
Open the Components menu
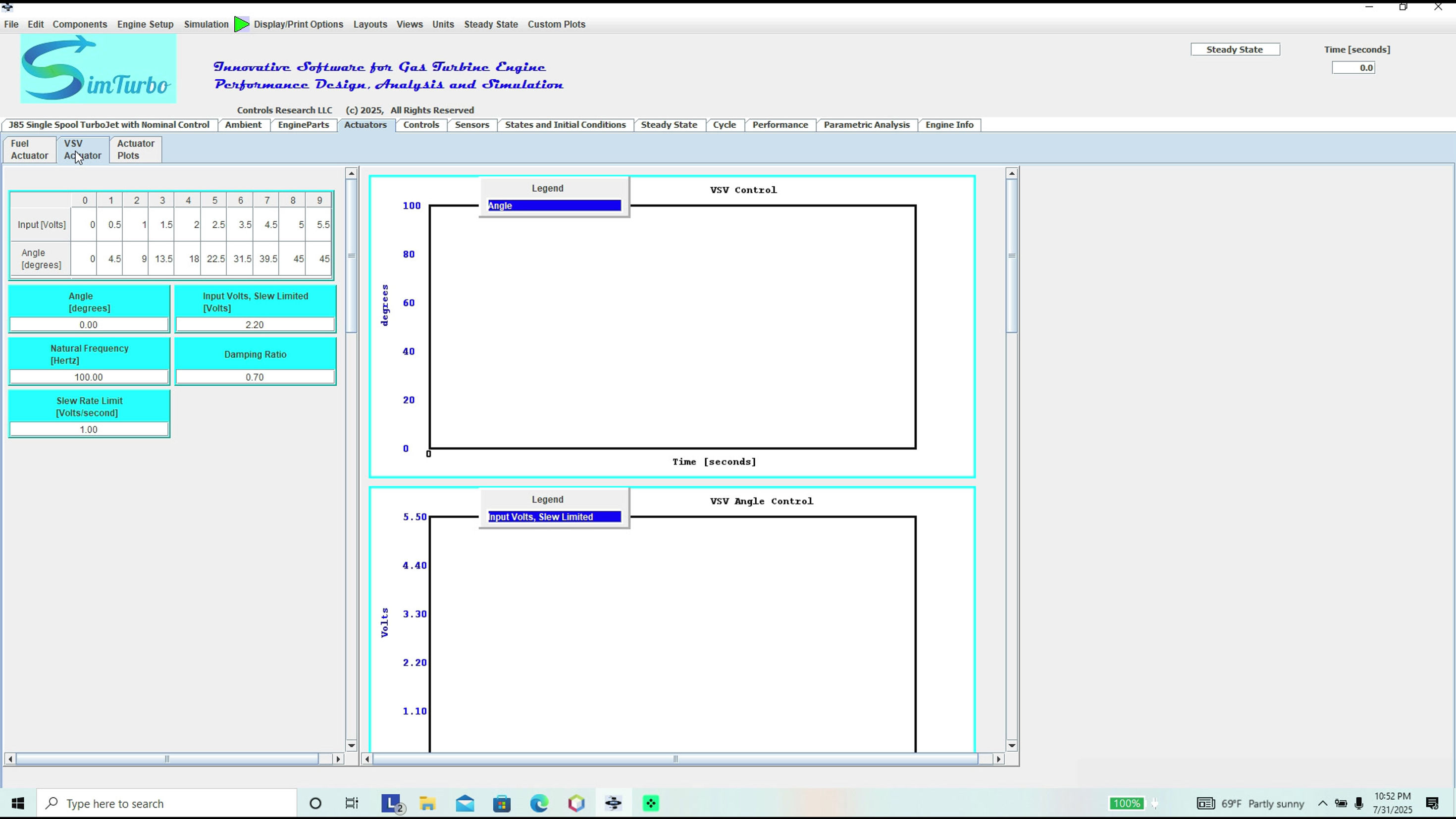(x=80, y=24)
